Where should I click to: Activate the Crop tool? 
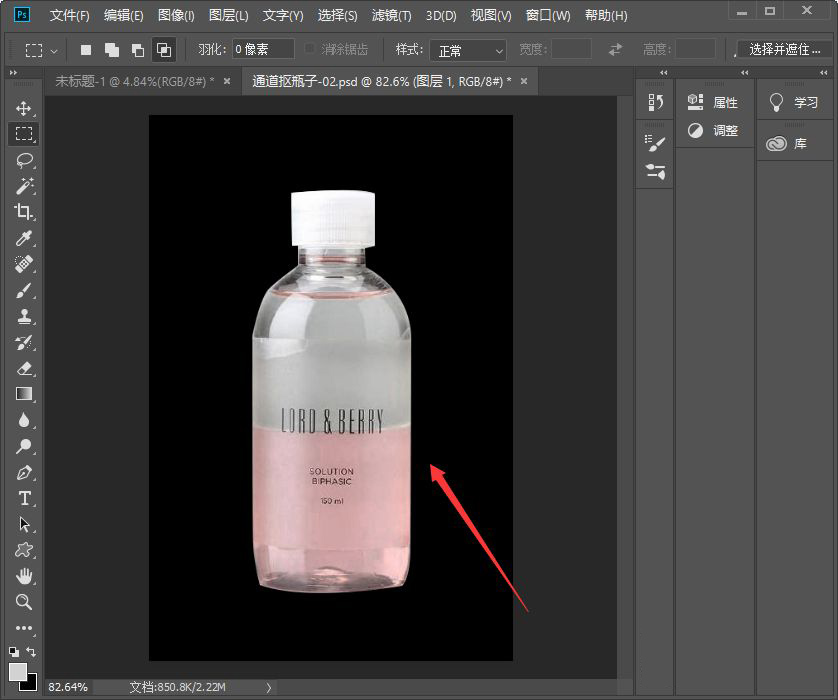click(x=24, y=212)
